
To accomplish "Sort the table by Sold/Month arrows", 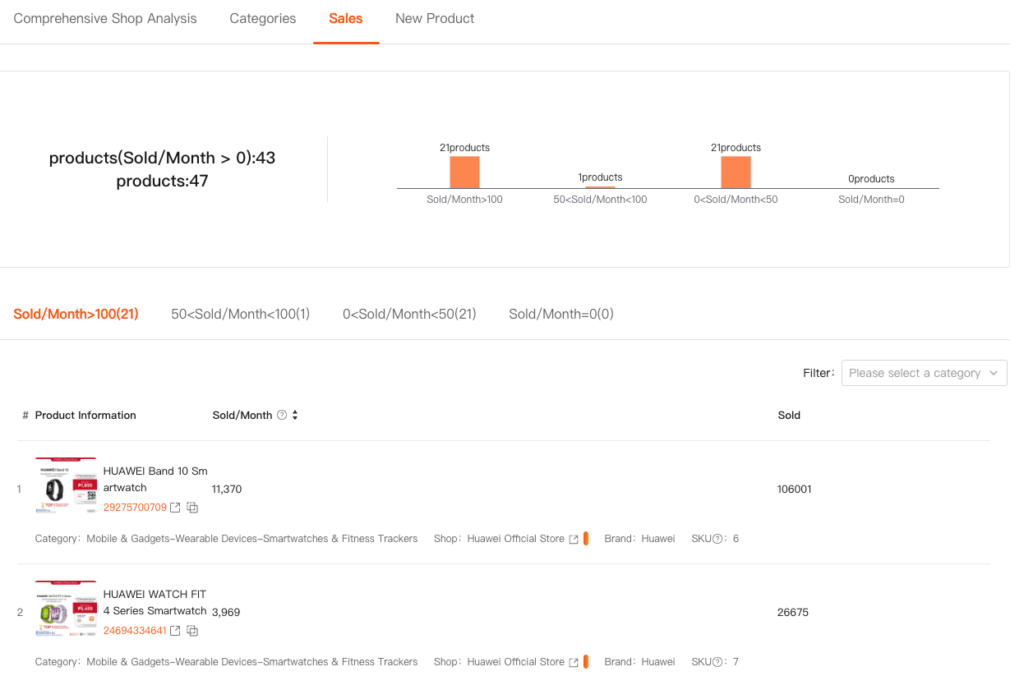I will [x=295, y=416].
